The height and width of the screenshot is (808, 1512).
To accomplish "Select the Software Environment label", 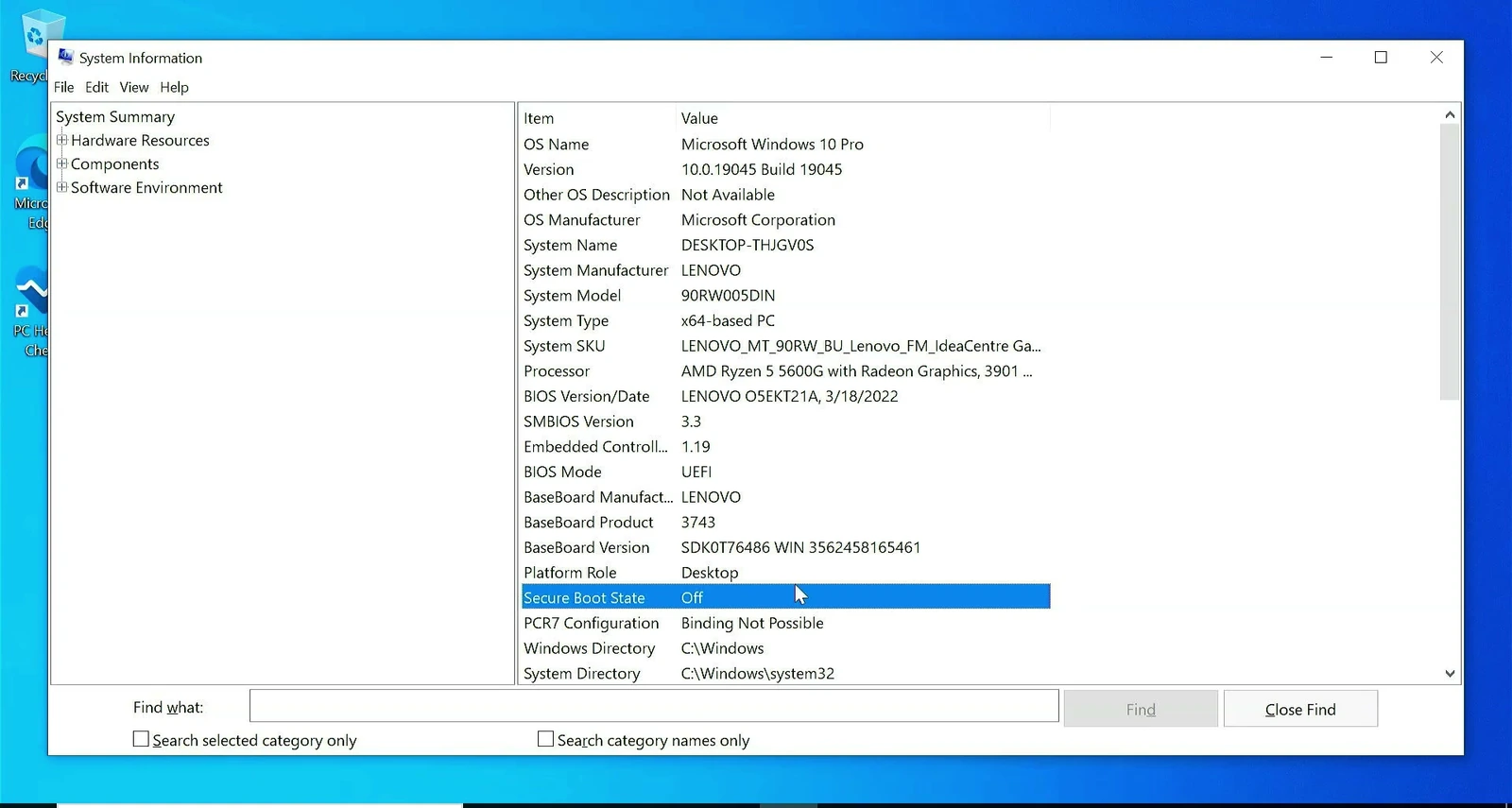I will pos(146,187).
